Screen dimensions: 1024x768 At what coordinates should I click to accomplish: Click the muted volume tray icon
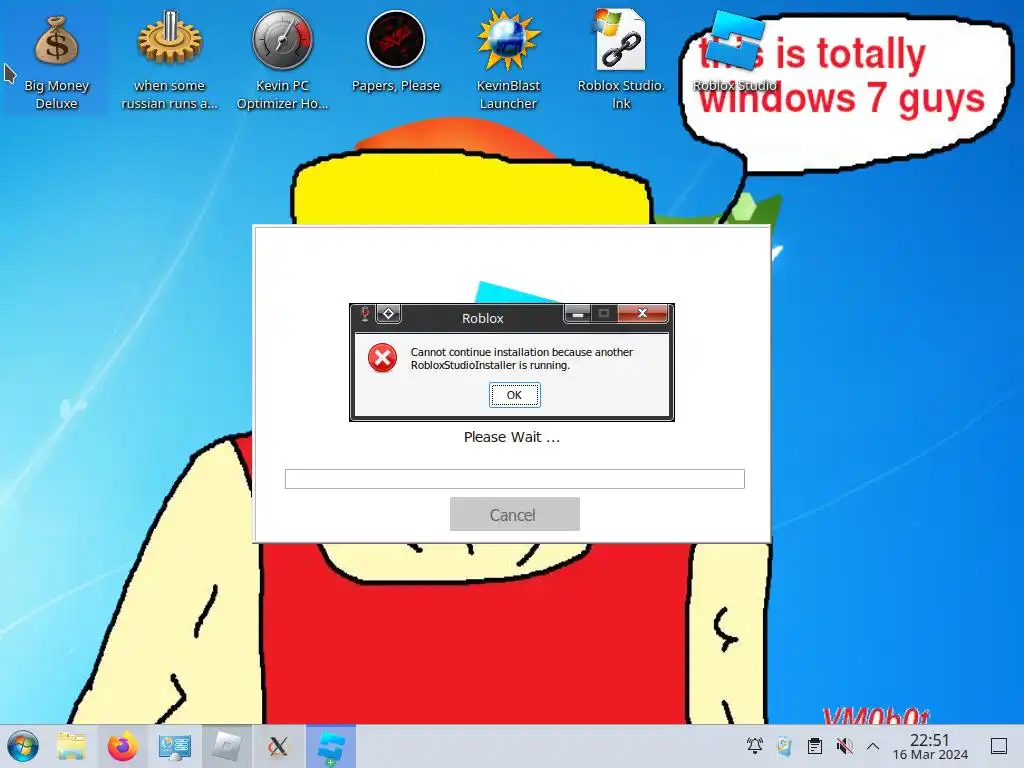[x=844, y=746]
